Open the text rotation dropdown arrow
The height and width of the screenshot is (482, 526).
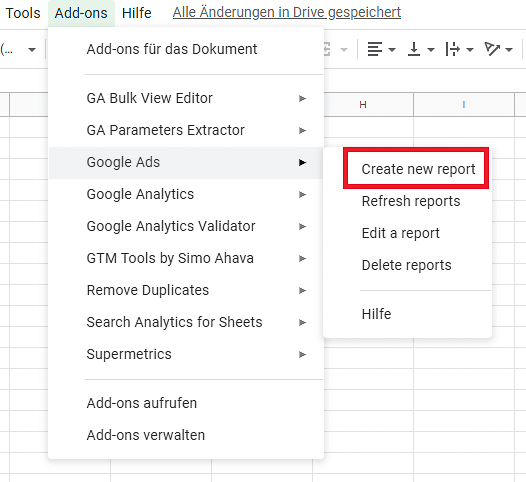[x=509, y=50]
